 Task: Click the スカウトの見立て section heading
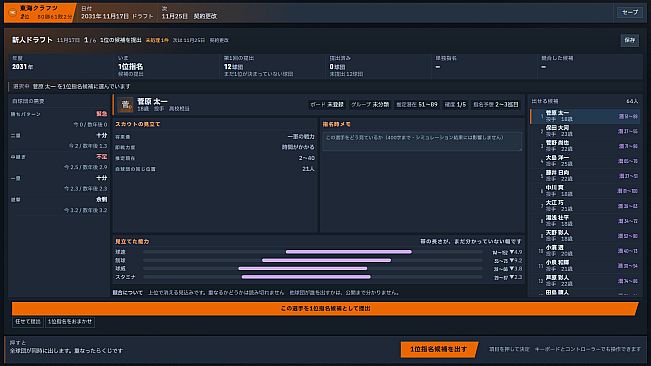click(137, 124)
